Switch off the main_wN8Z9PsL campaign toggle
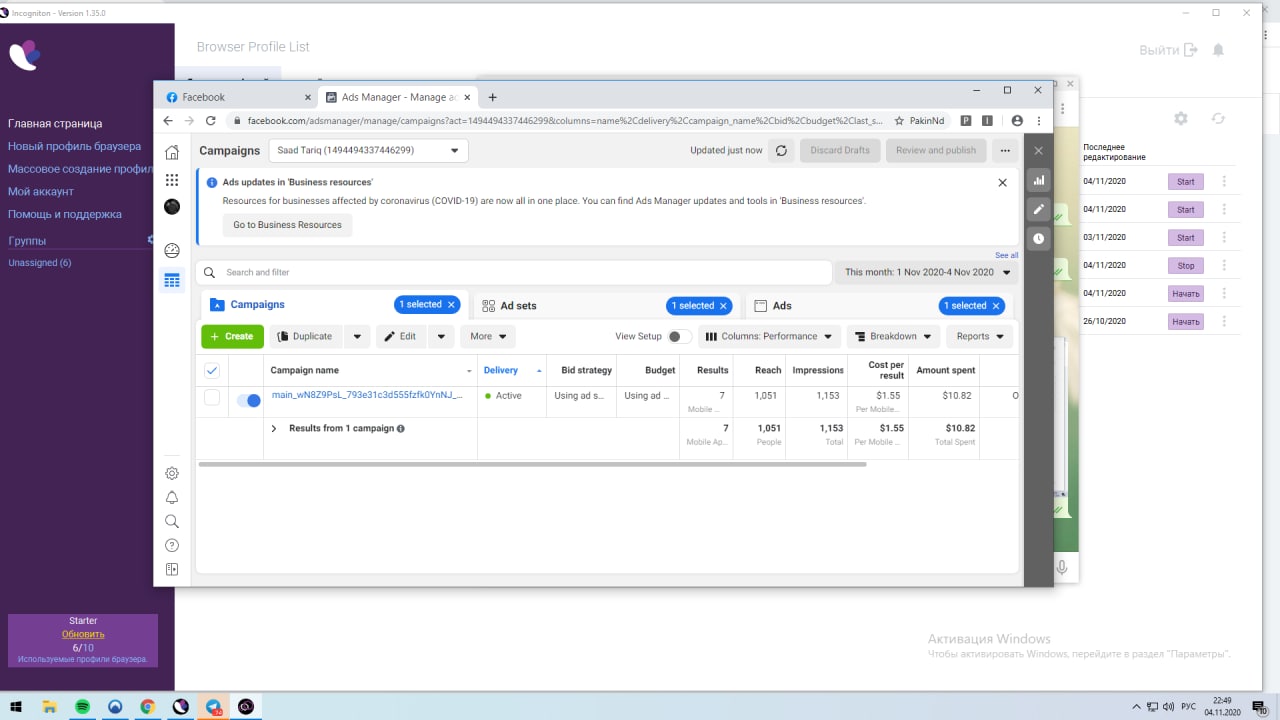 coord(248,400)
